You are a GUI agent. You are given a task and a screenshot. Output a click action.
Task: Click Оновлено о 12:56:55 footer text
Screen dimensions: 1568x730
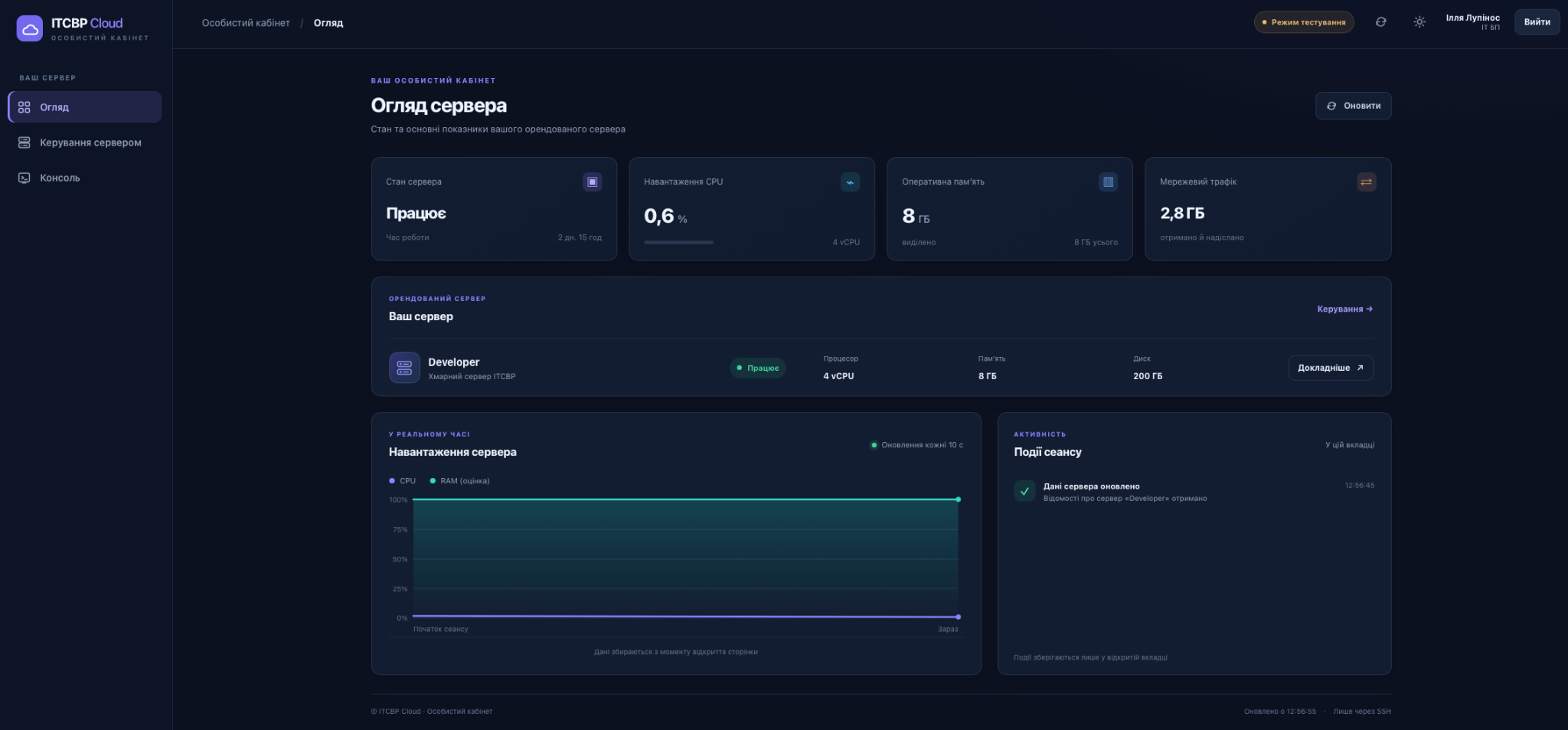1280,712
